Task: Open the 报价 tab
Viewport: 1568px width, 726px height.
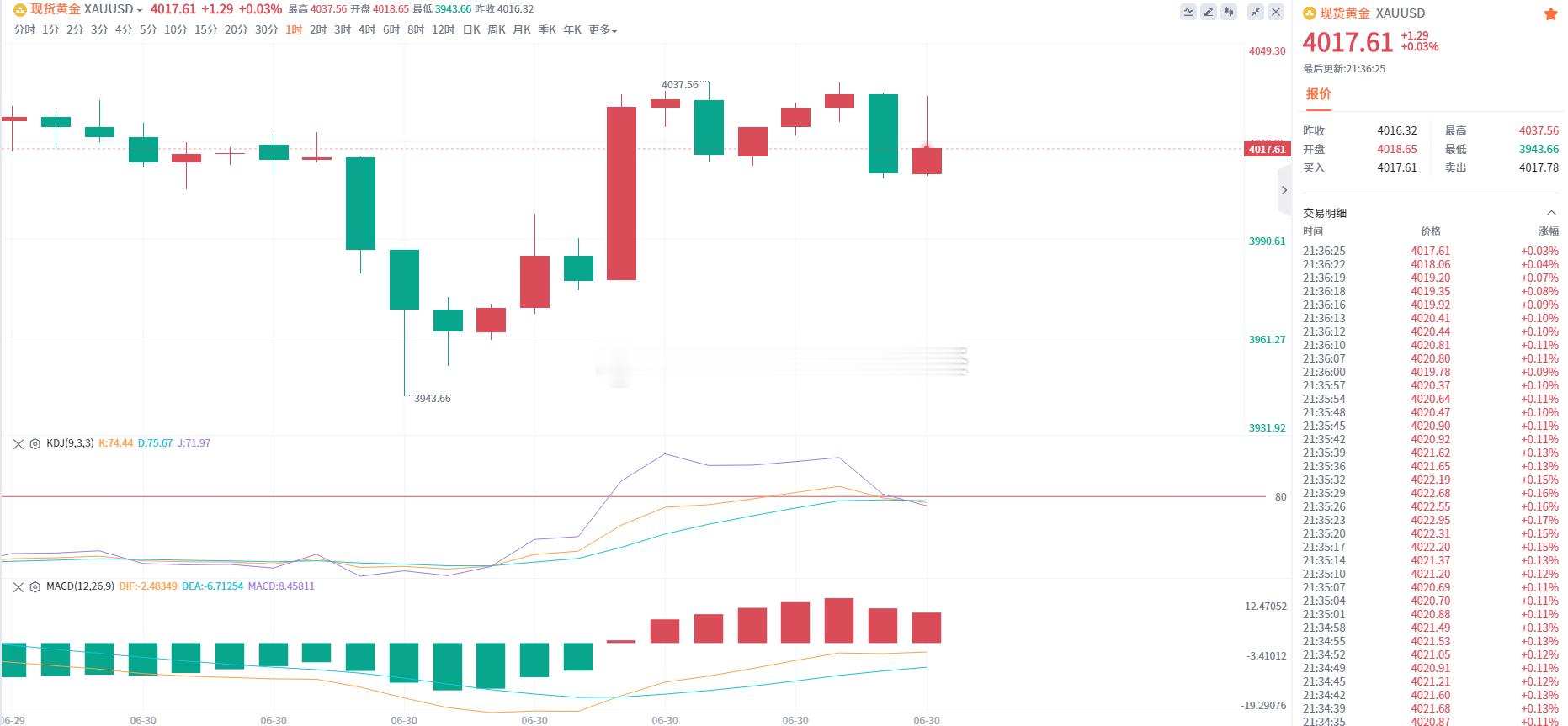Action: pyautogui.click(x=1319, y=94)
